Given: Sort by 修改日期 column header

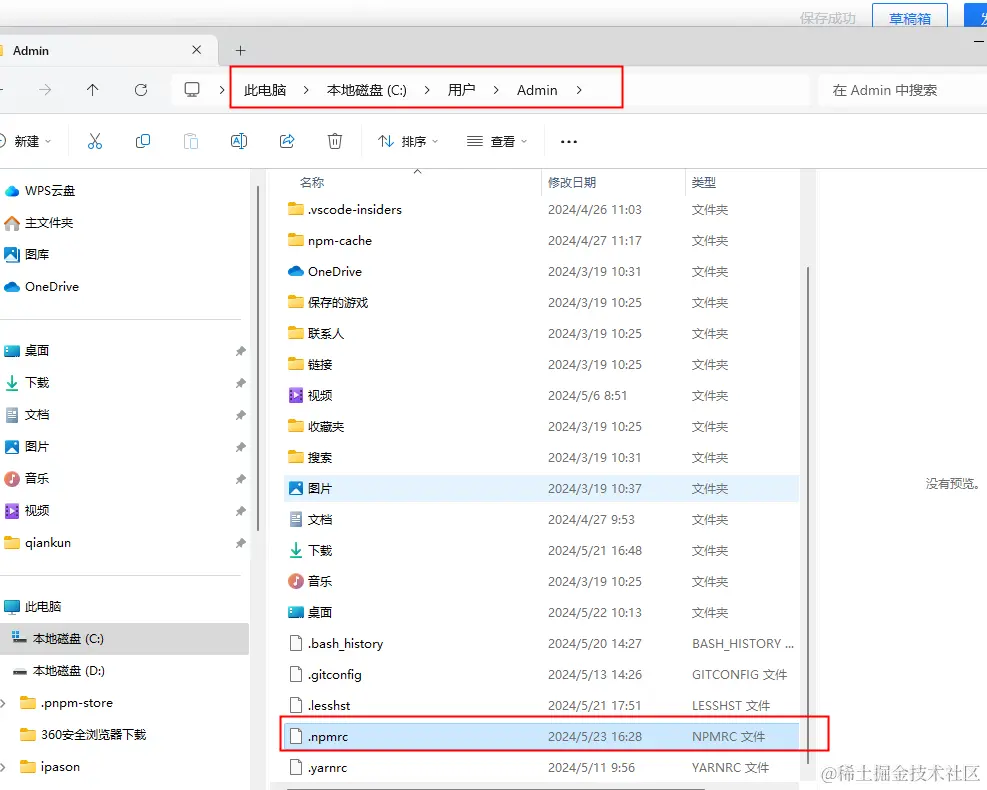Looking at the screenshot, I should click(x=572, y=183).
